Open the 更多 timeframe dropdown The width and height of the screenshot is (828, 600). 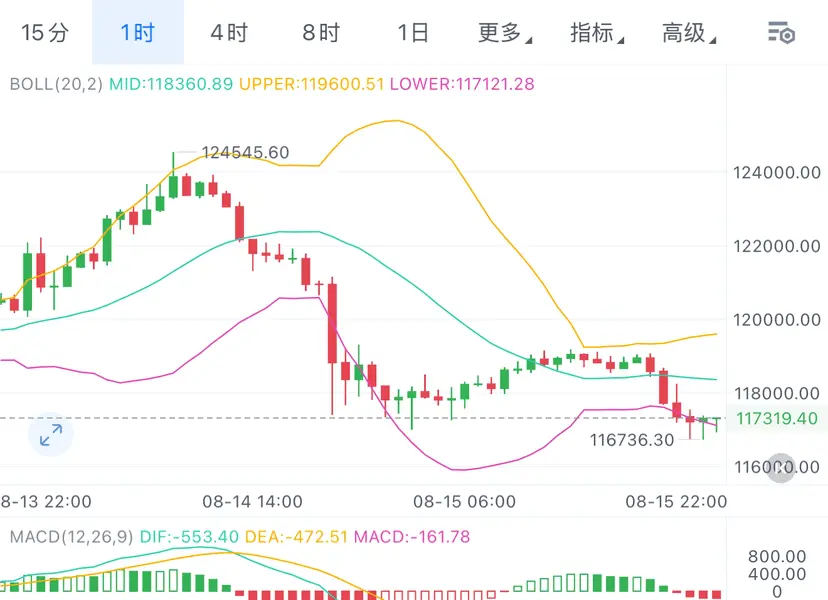click(505, 33)
